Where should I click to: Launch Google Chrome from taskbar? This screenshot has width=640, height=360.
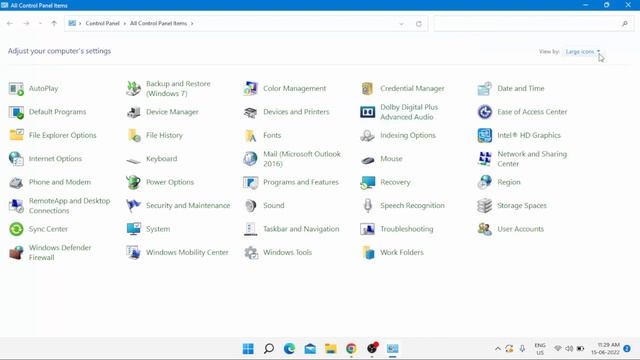(351, 349)
